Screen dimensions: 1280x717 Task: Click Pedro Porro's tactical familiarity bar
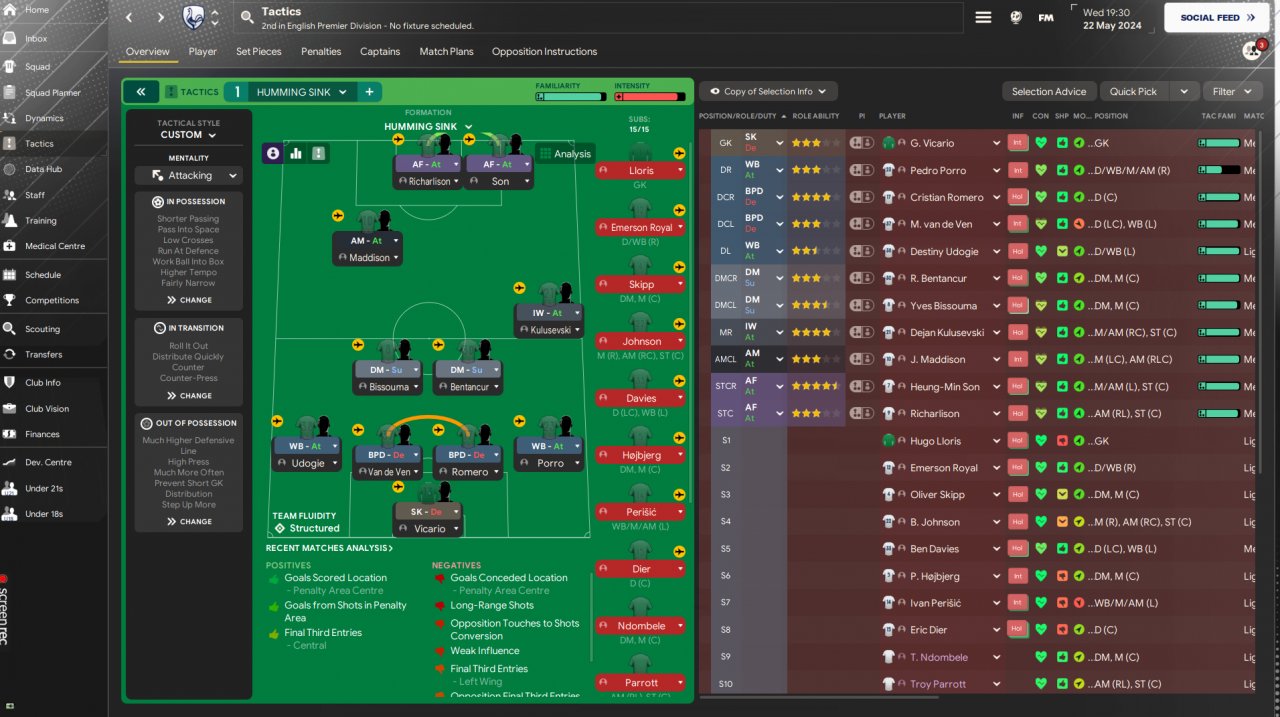[x=1218, y=170]
